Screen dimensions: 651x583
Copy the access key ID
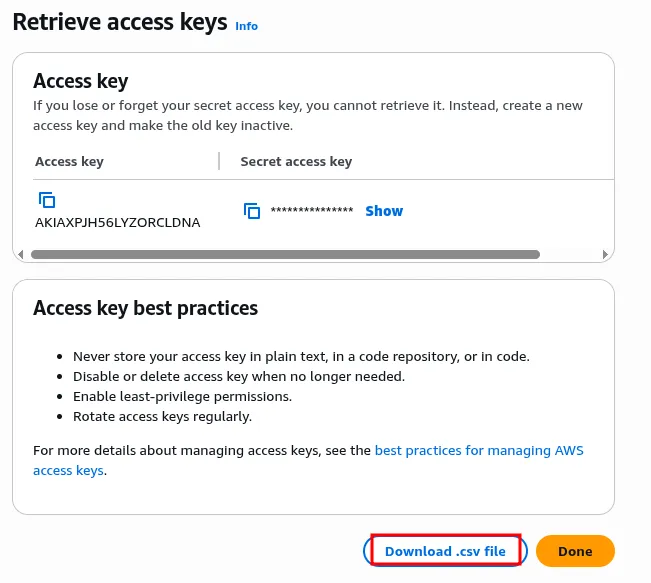coord(47,200)
